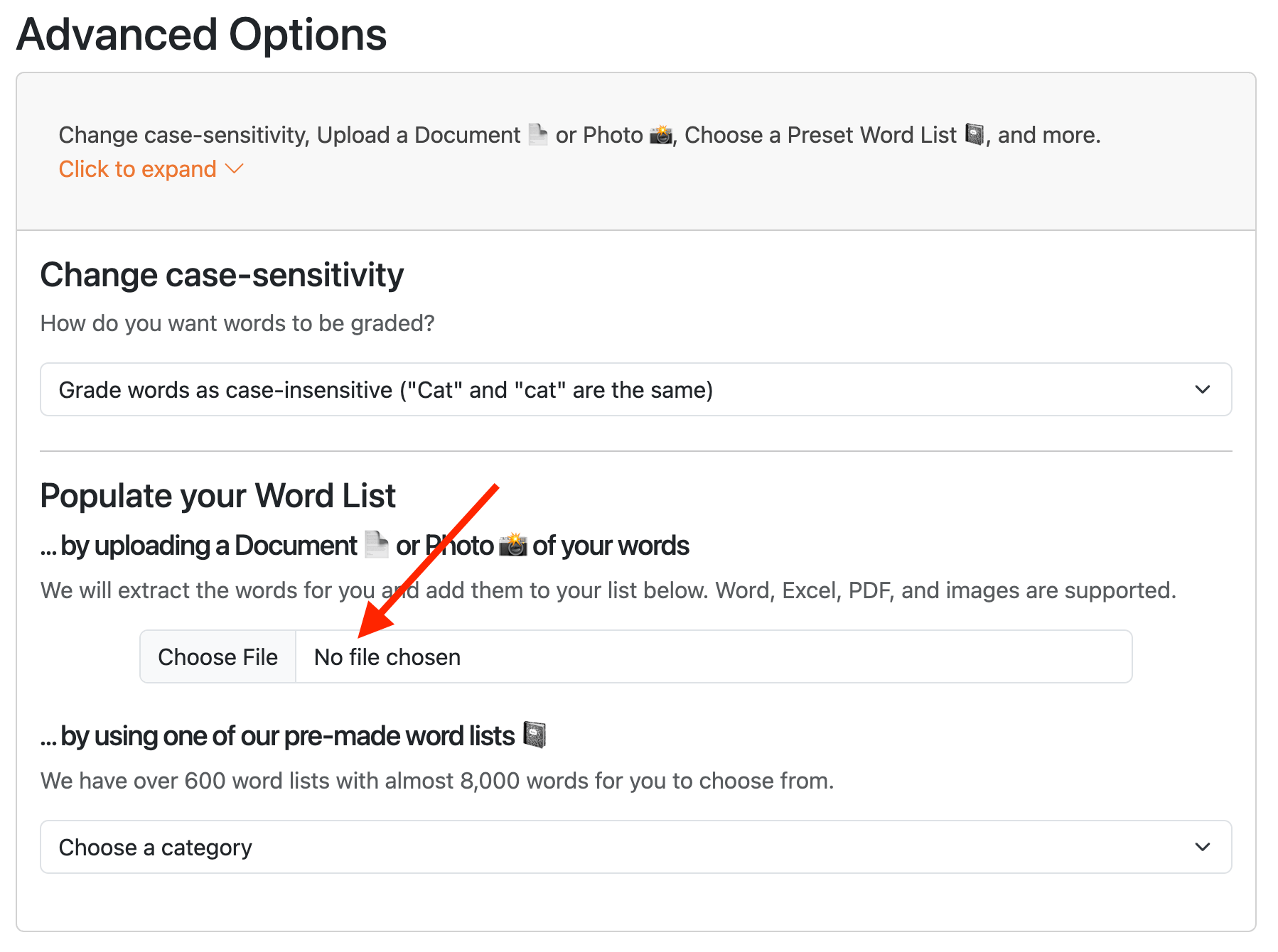Collapse the Advanced Options section
The height and width of the screenshot is (952, 1278).
pyautogui.click(x=139, y=169)
